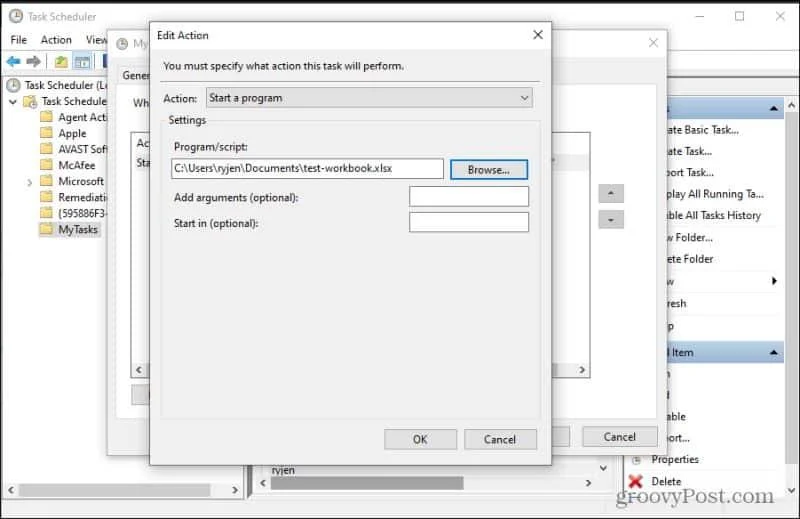Open the Action menu
Screen dimensions: 800x519
click(56, 40)
